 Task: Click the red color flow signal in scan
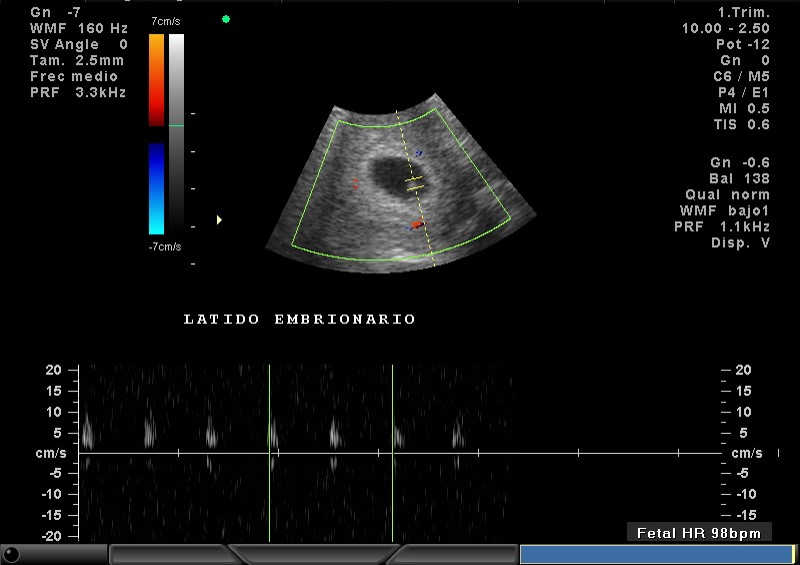[417, 225]
